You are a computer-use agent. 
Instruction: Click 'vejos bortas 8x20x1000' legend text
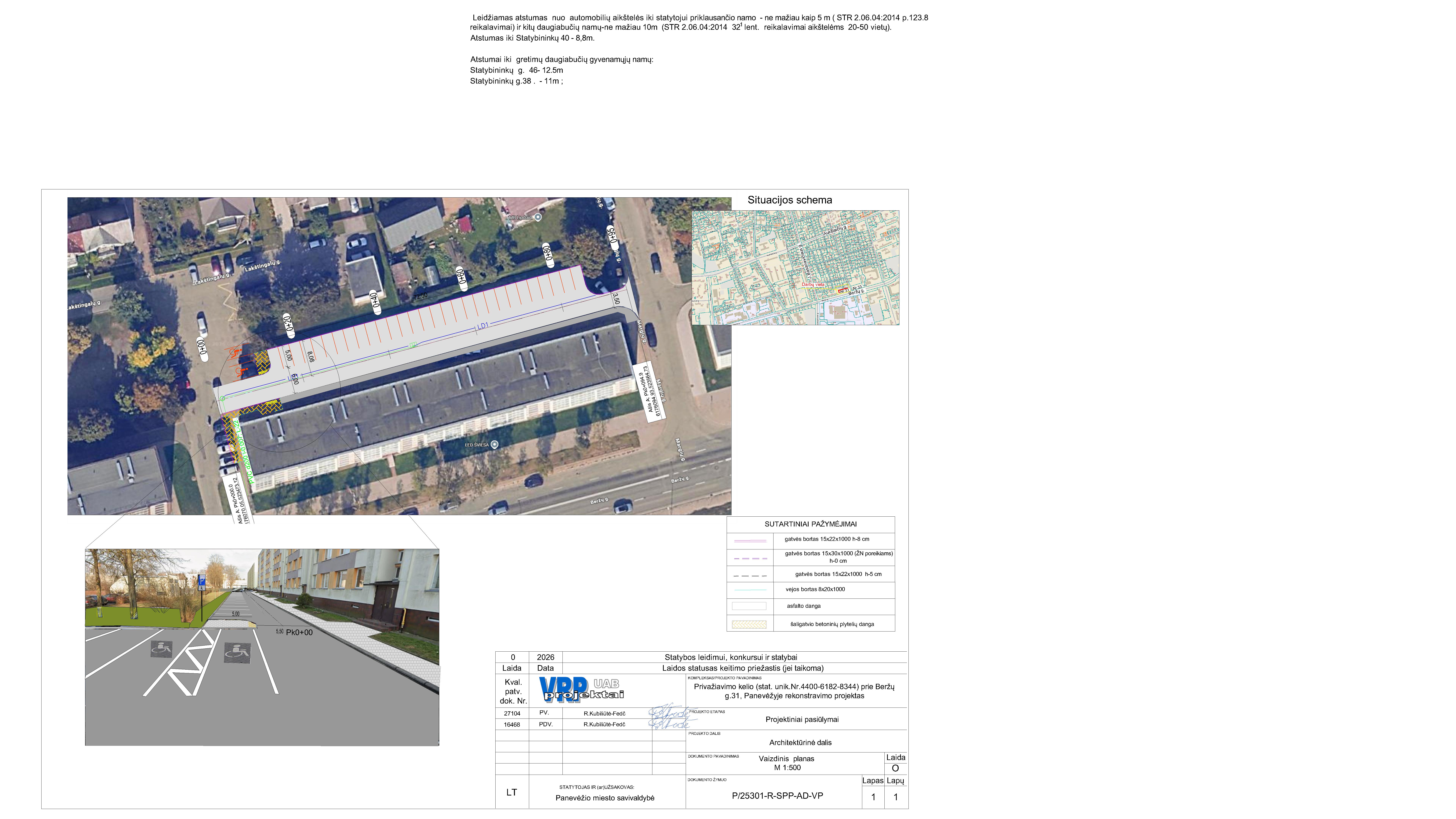pyautogui.click(x=815, y=590)
